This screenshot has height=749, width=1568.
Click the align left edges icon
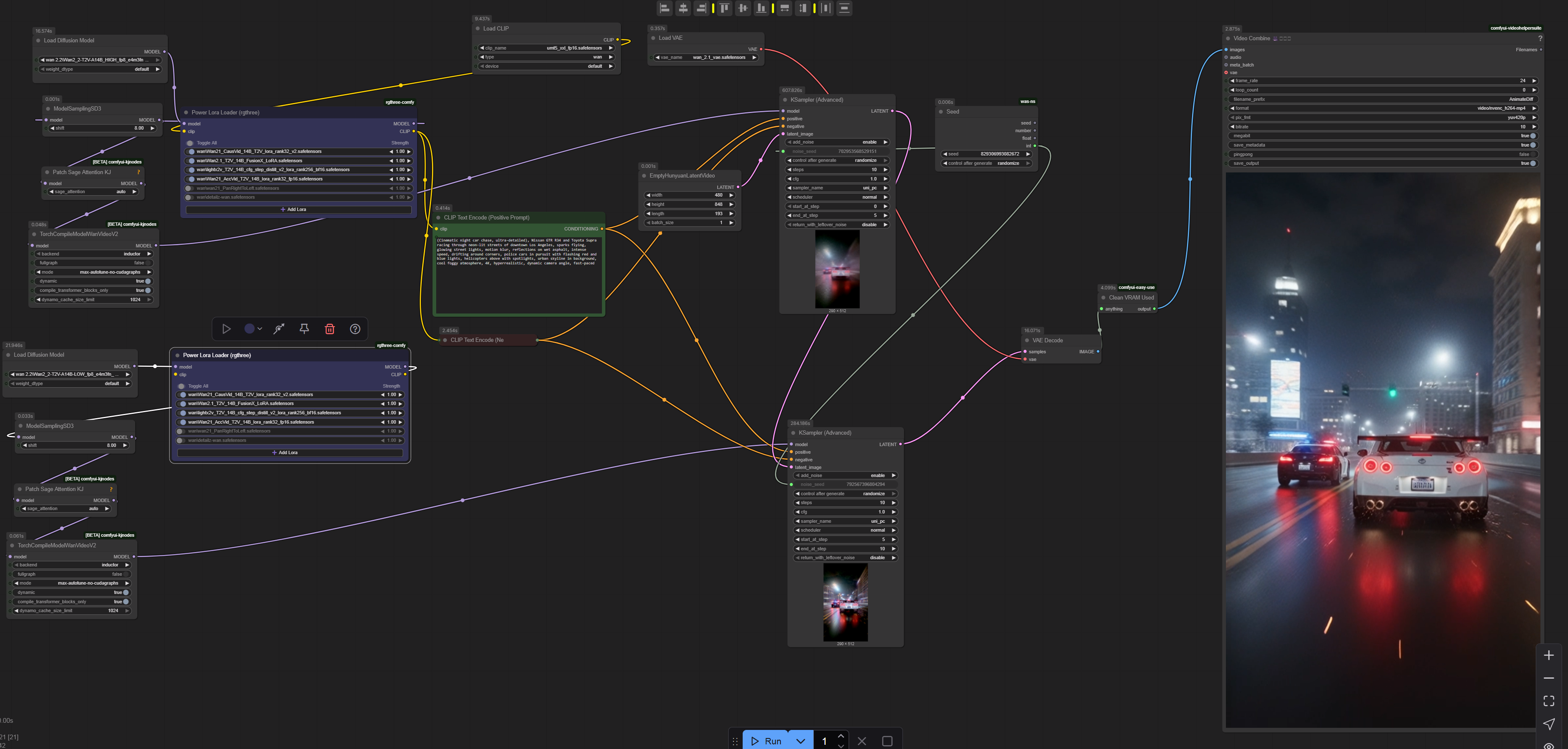click(x=665, y=8)
